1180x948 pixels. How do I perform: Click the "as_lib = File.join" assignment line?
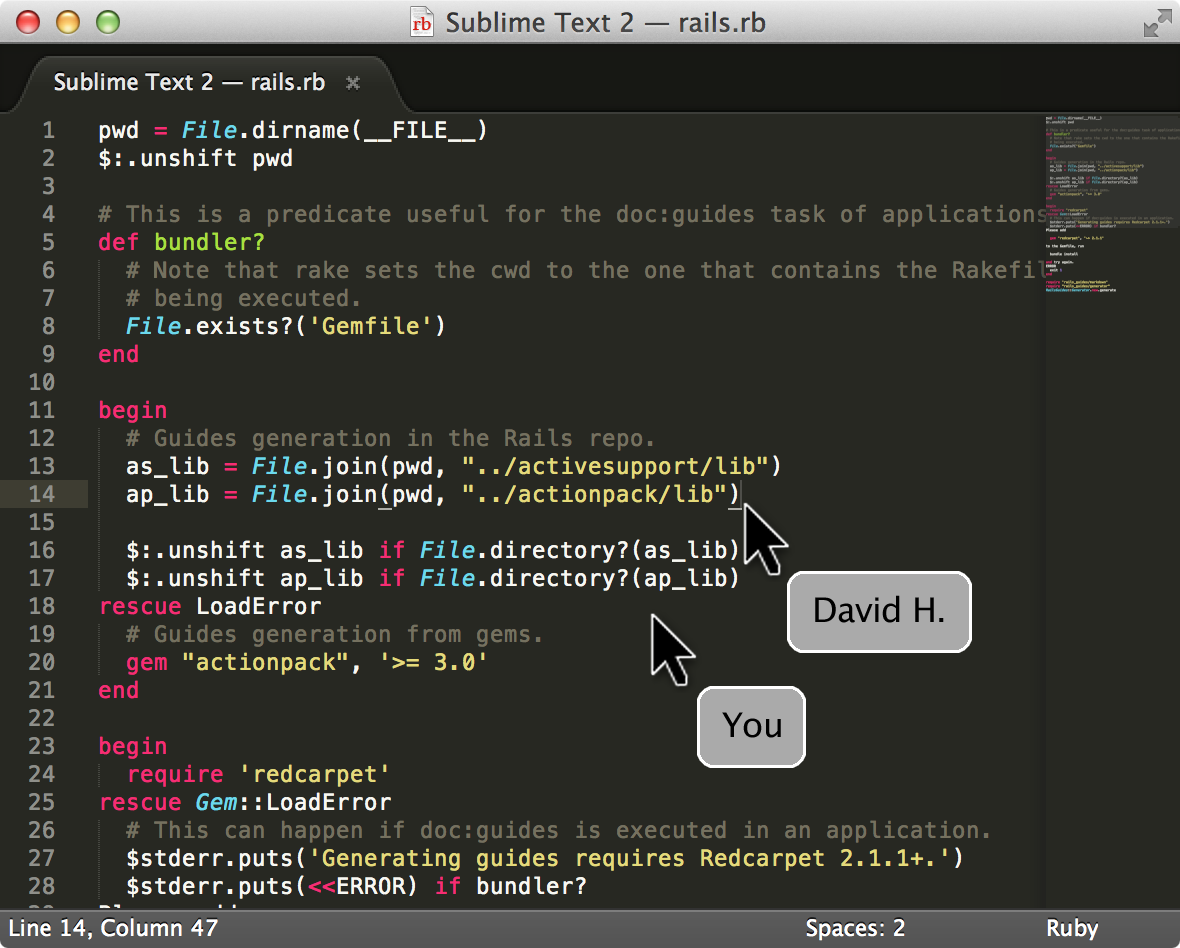pyautogui.click(x=454, y=466)
